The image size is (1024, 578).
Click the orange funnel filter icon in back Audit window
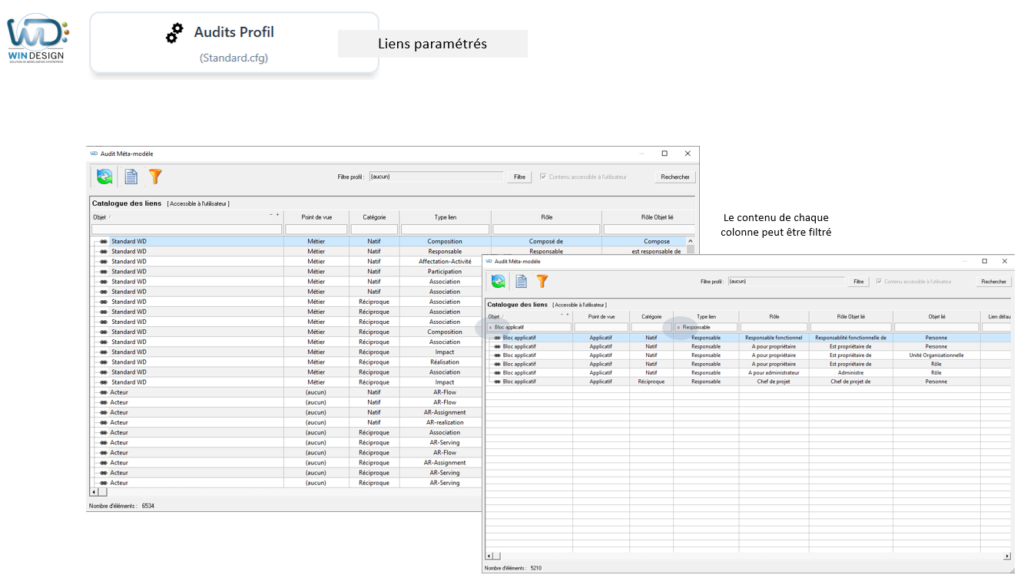(x=155, y=176)
